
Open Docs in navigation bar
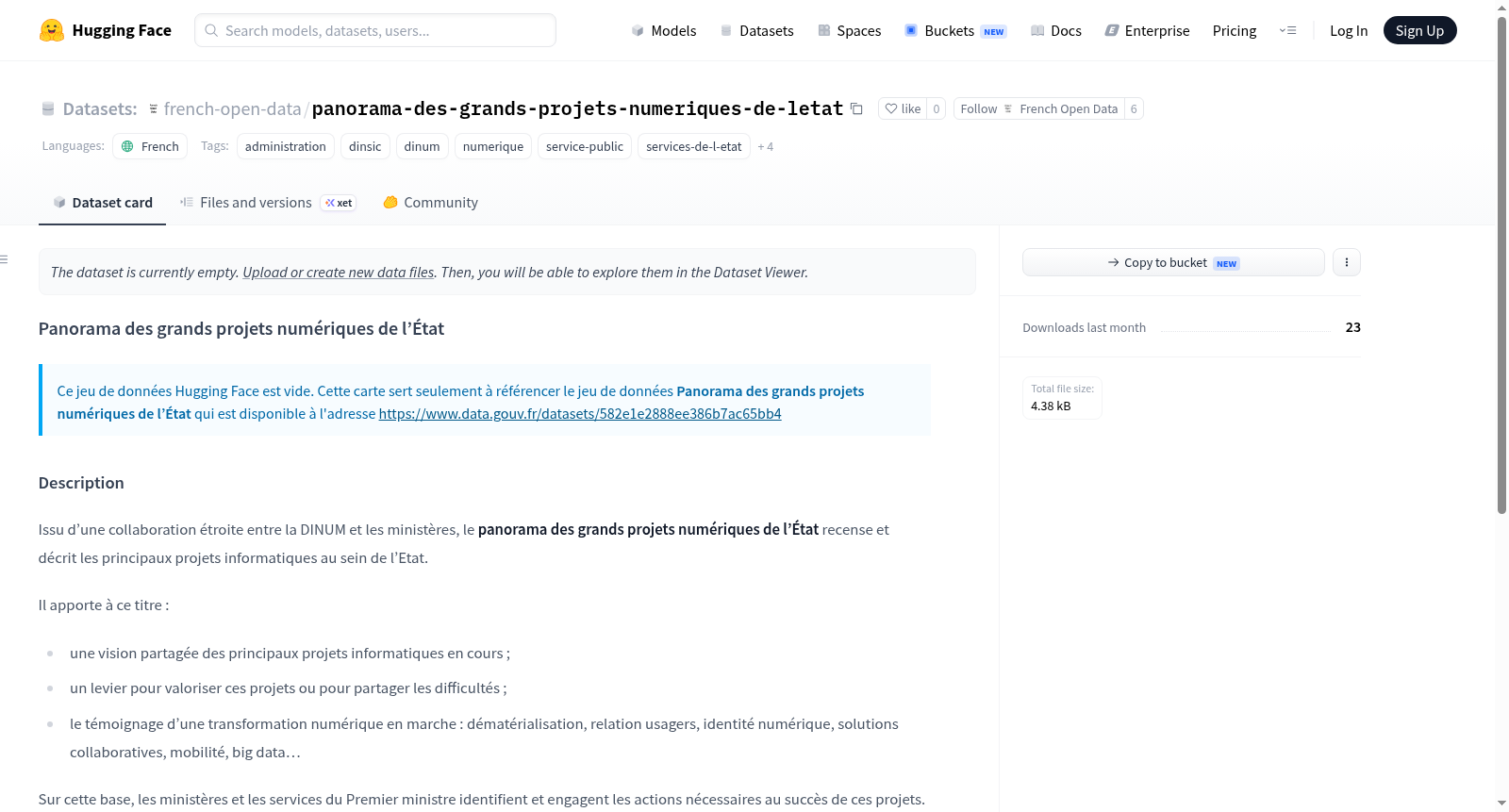click(x=1056, y=30)
